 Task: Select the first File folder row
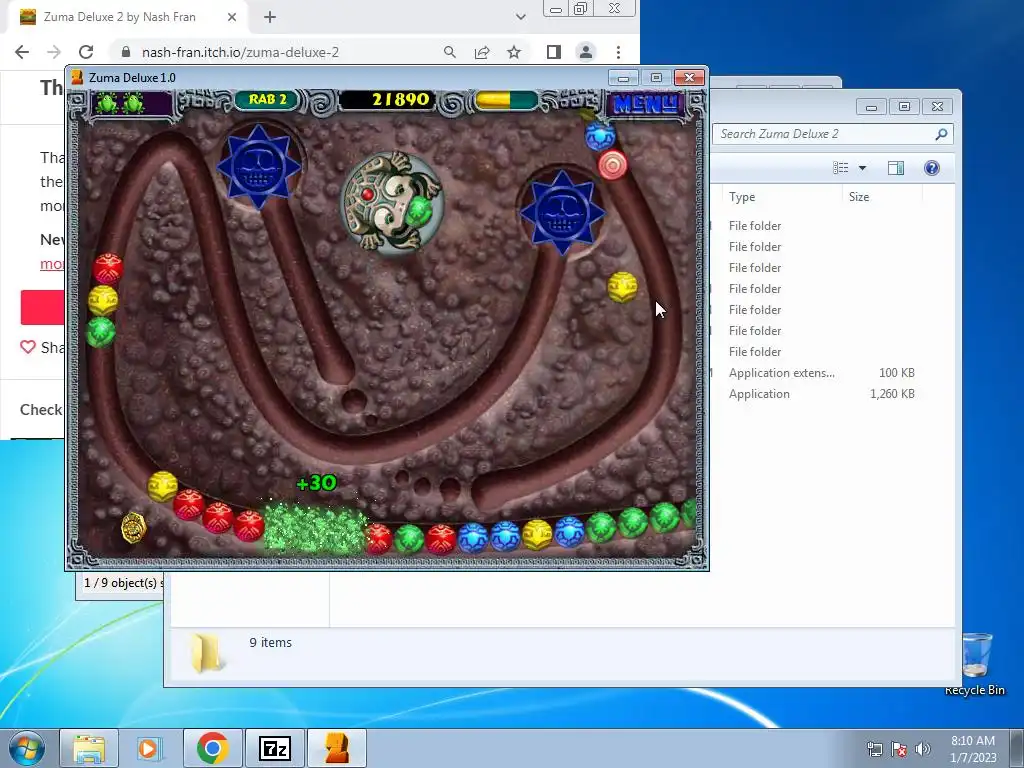823,225
